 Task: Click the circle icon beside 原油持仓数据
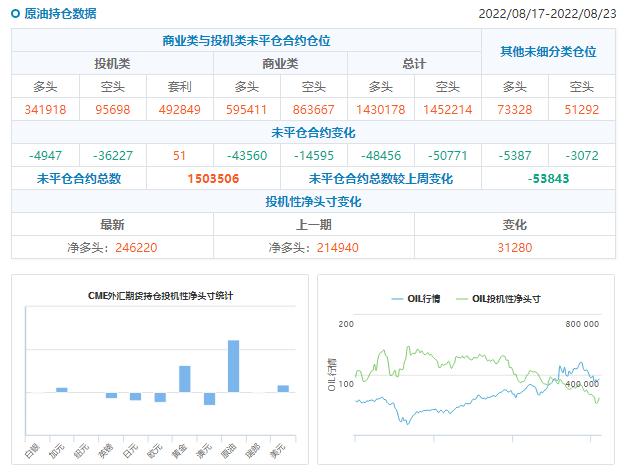point(15,14)
